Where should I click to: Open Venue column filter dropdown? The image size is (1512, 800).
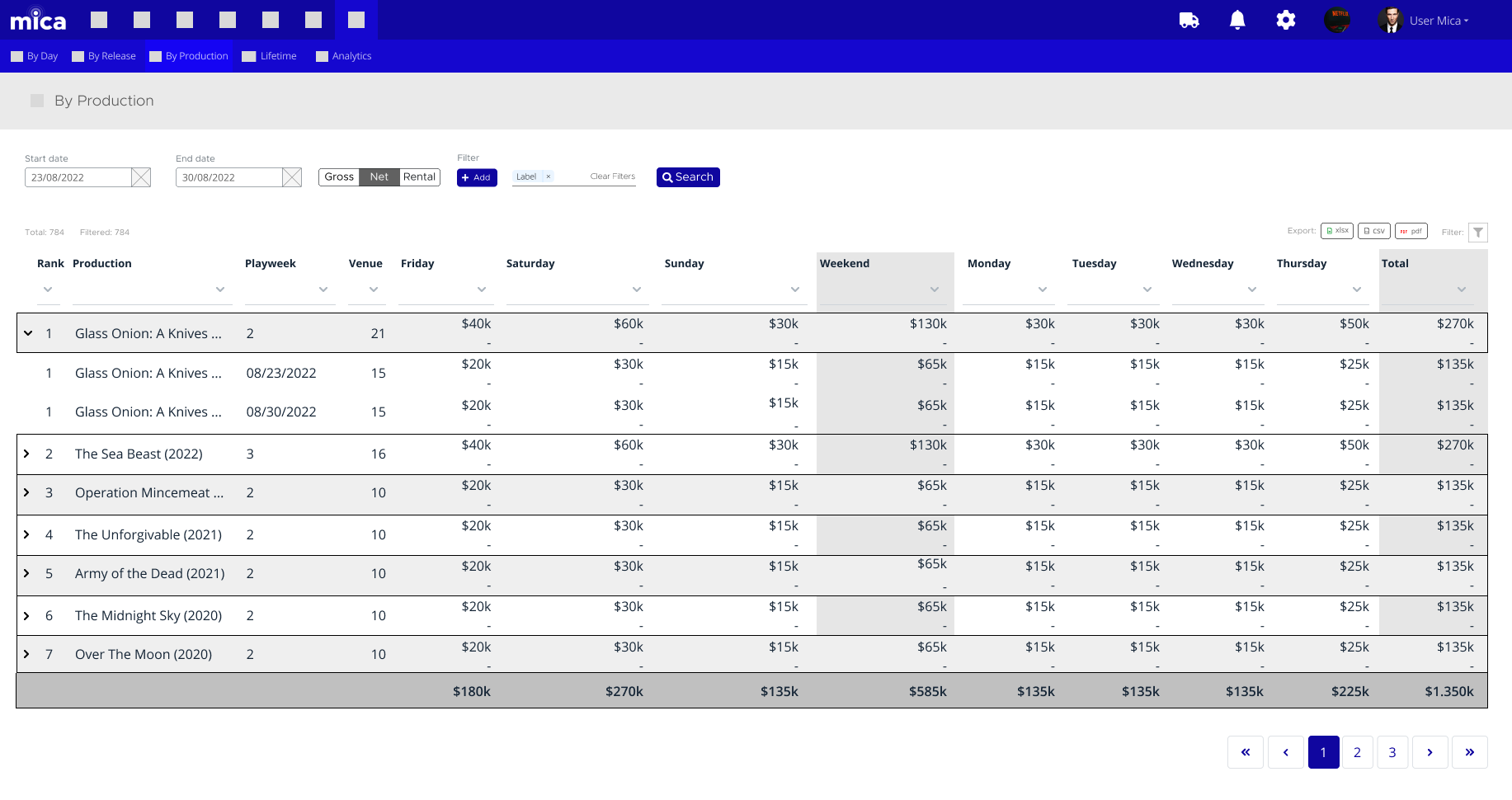pos(374,289)
